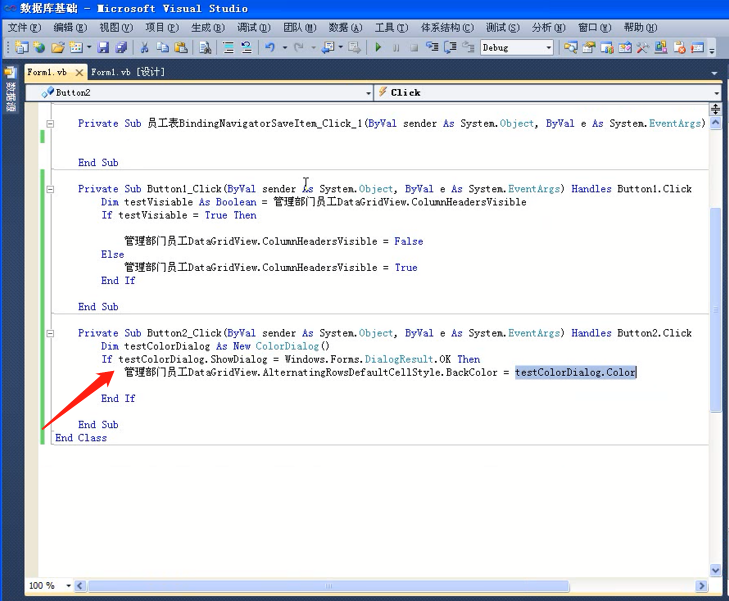The width and height of the screenshot is (729, 601).
Task: Uncomment the selected lines
Action: point(246,47)
